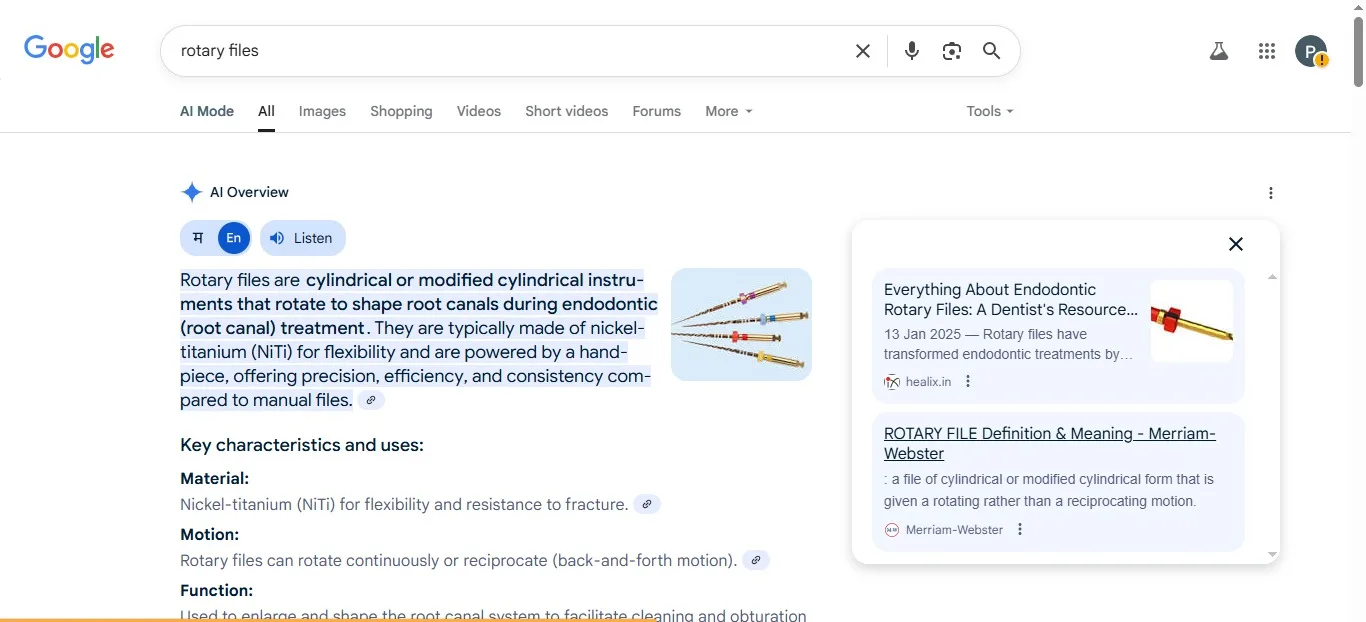The image size is (1366, 622).
Task: Click the Merriam-Webster favicon
Action: 892,529
